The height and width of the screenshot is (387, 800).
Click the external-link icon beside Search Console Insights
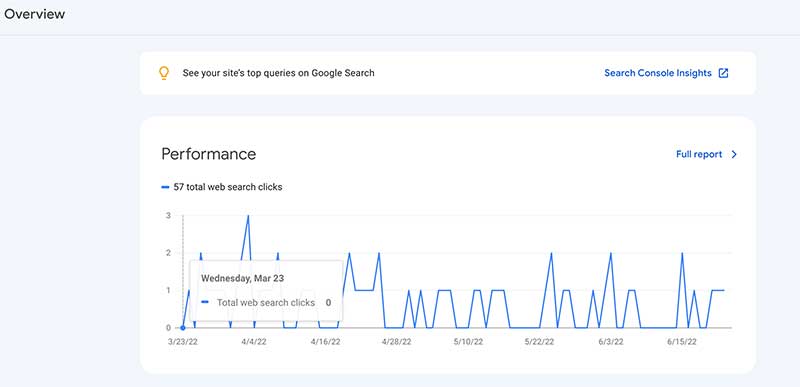click(723, 73)
